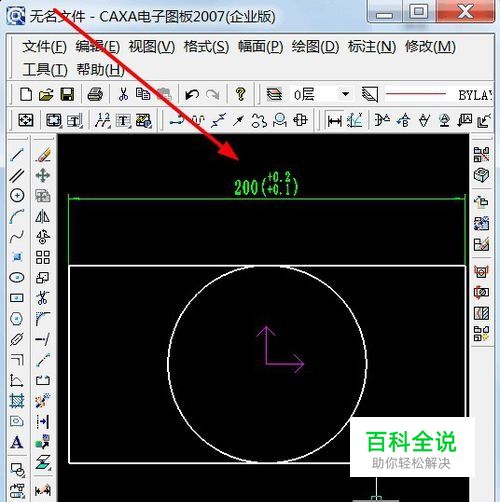Print the drawing

[x=95, y=95]
